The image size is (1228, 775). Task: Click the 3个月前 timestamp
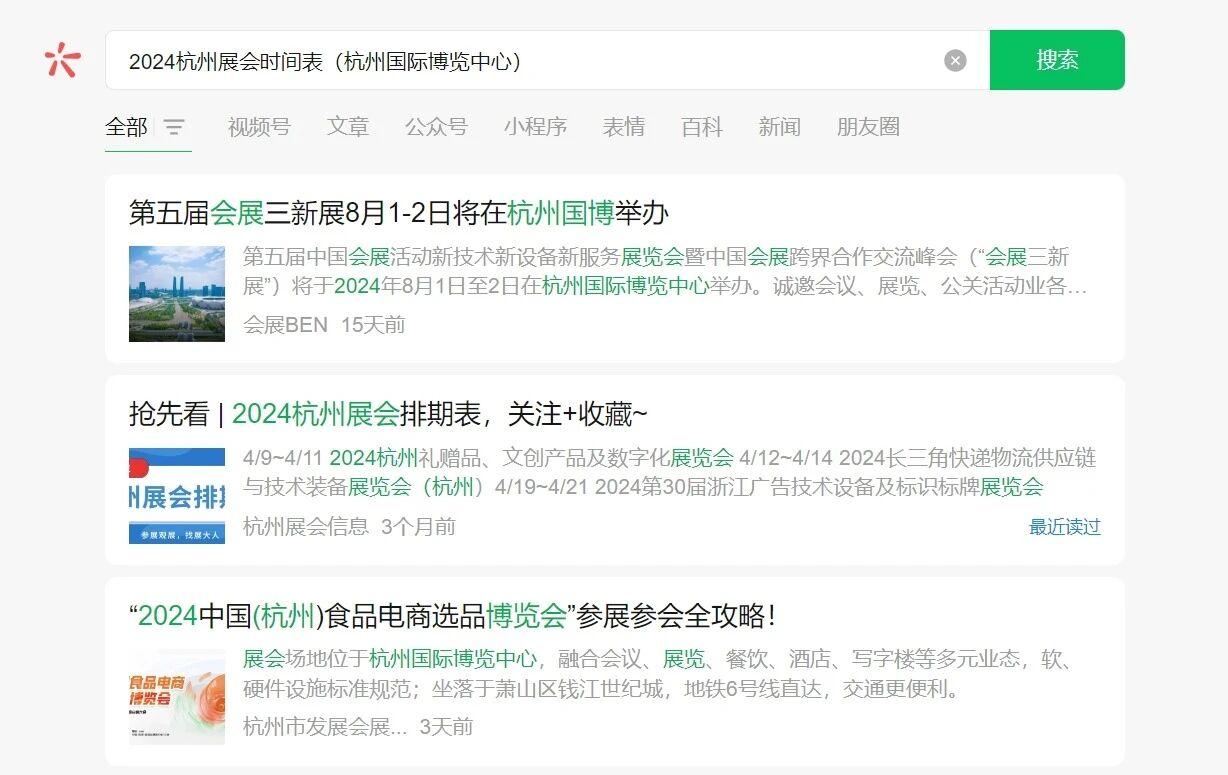click(418, 526)
